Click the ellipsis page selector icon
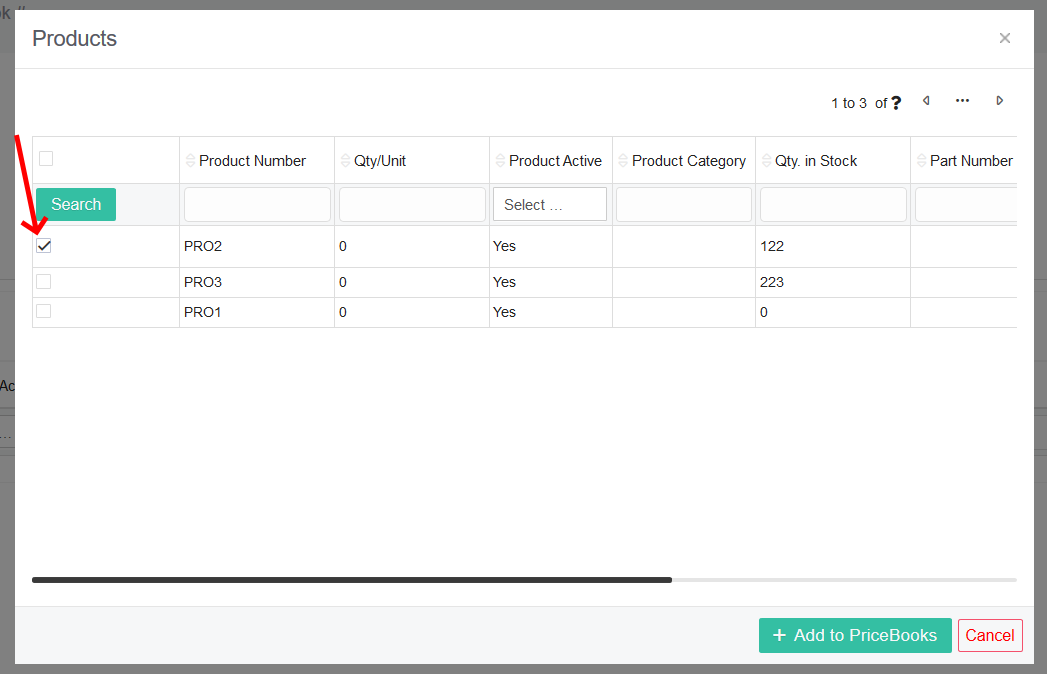This screenshot has height=675, width=1047. click(x=962, y=100)
